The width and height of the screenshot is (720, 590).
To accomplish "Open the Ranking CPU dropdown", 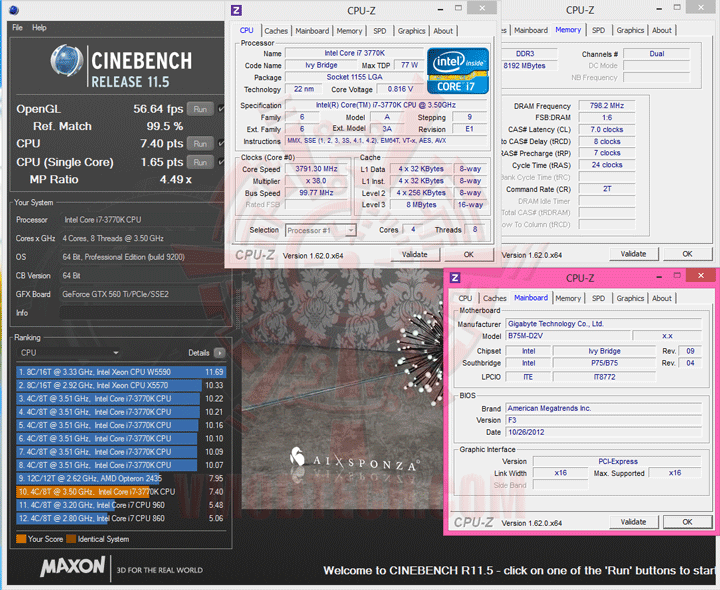I will [x=69, y=353].
